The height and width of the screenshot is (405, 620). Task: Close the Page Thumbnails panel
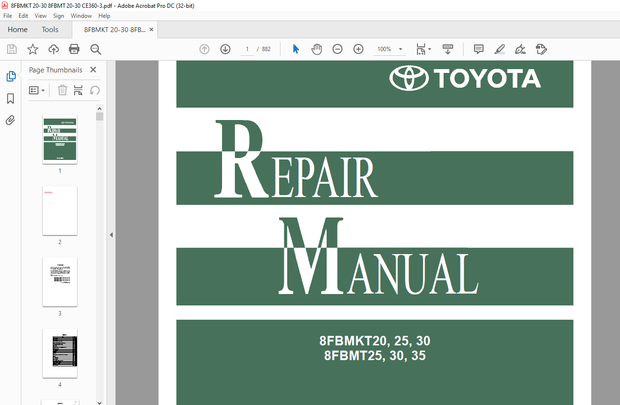tap(93, 70)
